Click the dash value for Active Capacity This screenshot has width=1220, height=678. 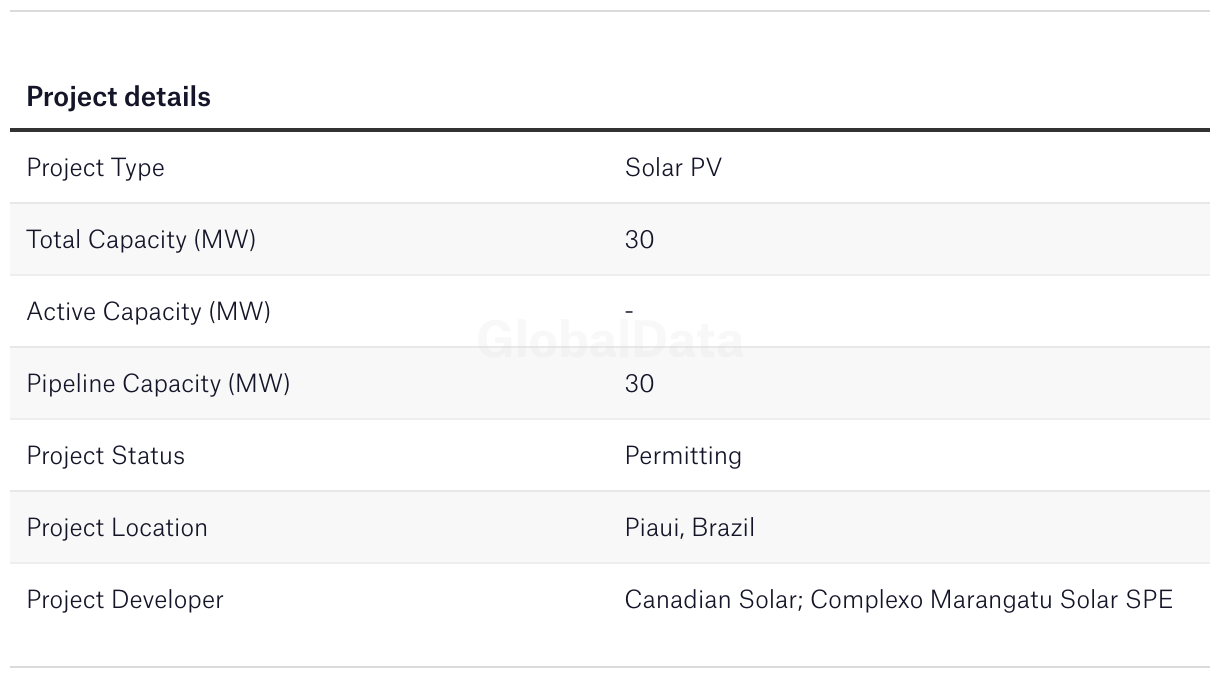(629, 312)
